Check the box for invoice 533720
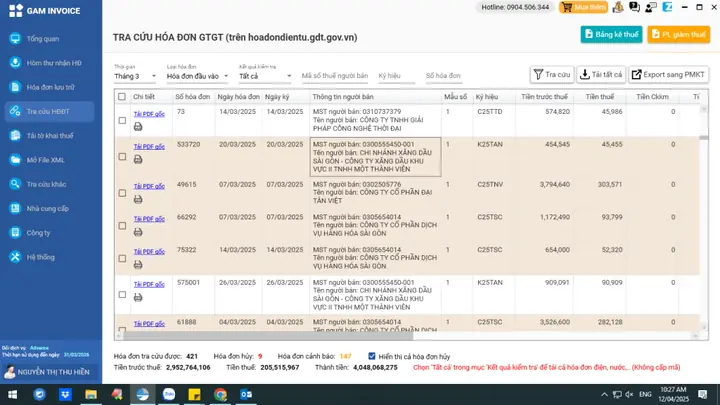The image size is (720, 405). click(x=122, y=157)
